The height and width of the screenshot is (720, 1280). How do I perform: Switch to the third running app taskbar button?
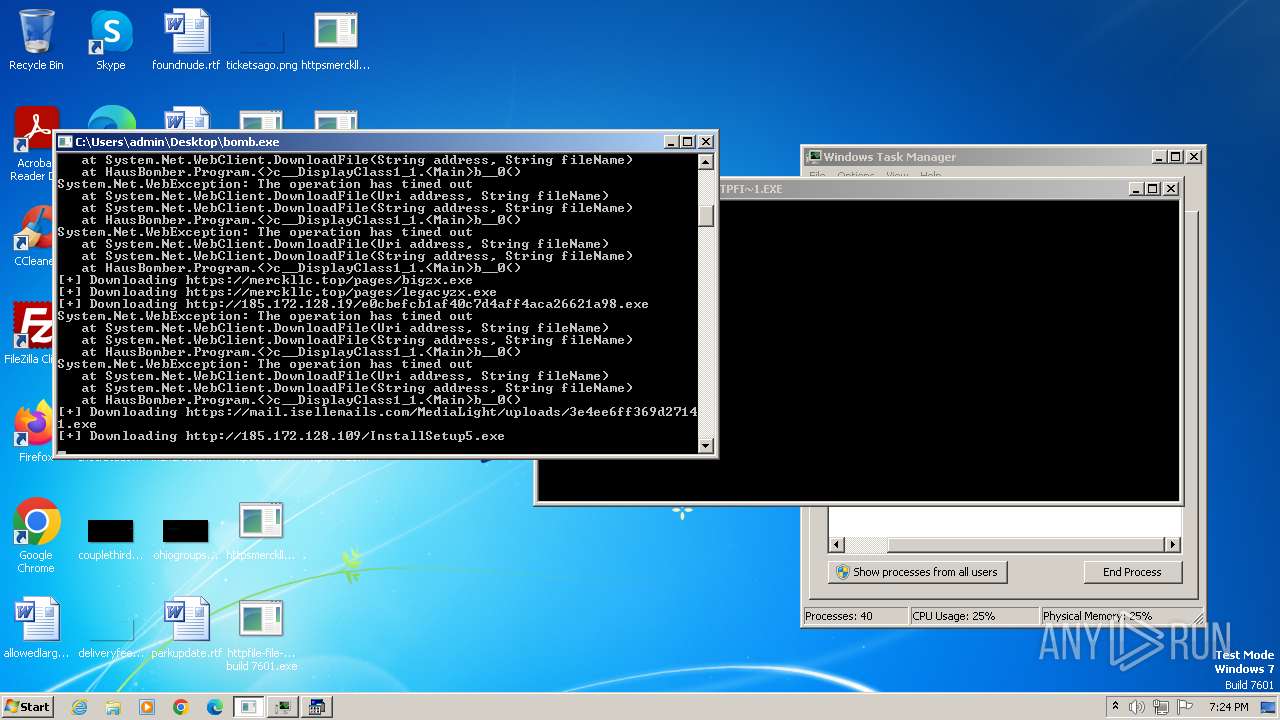[x=316, y=707]
